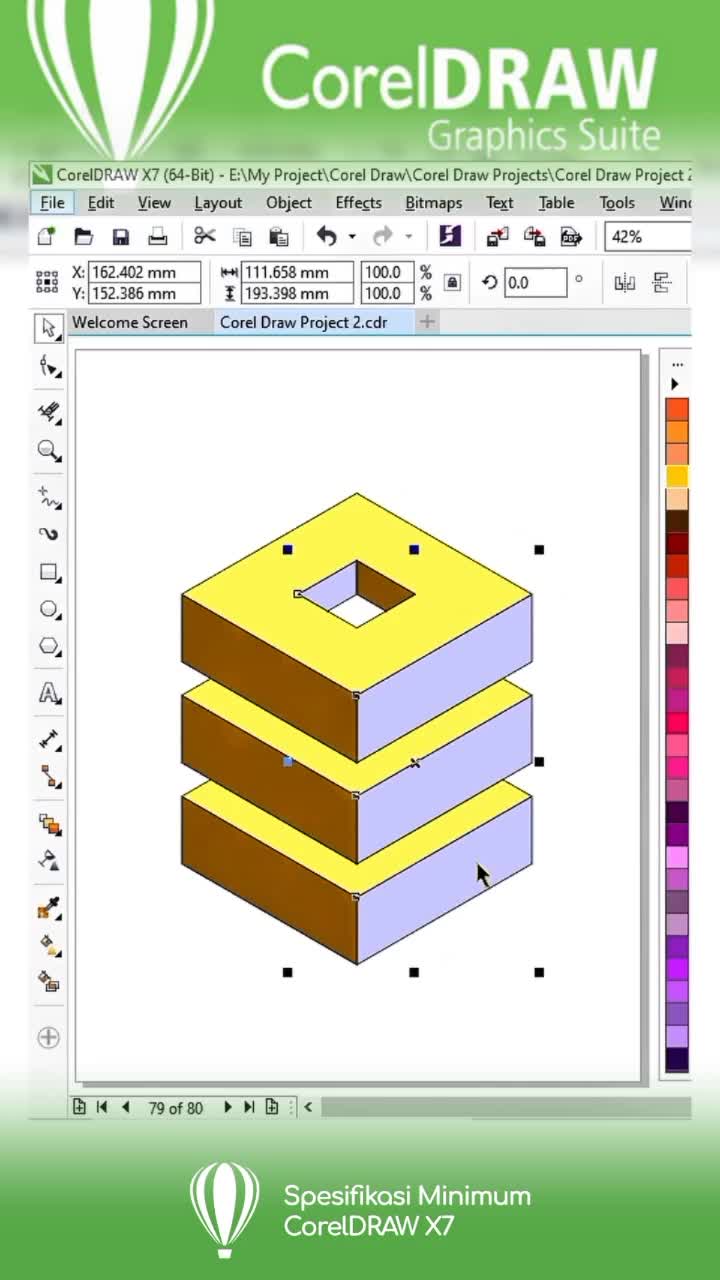Click the Mirror vertically icon
720x1280 pixels.
pyautogui.click(x=661, y=283)
